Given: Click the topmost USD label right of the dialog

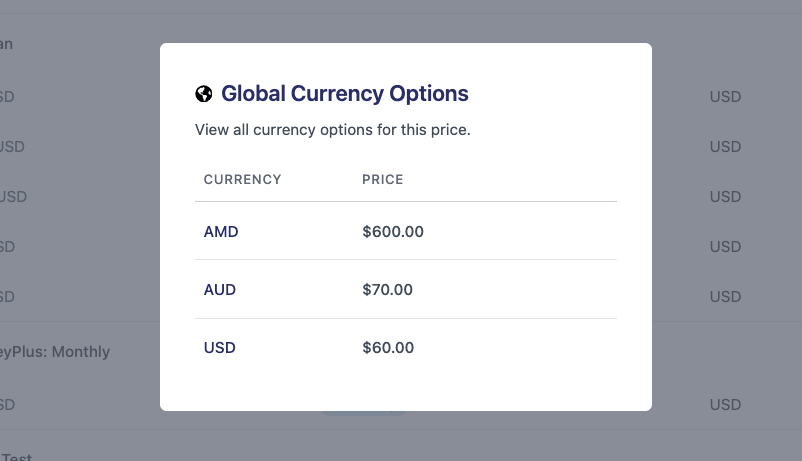Looking at the screenshot, I should pyautogui.click(x=725, y=97).
